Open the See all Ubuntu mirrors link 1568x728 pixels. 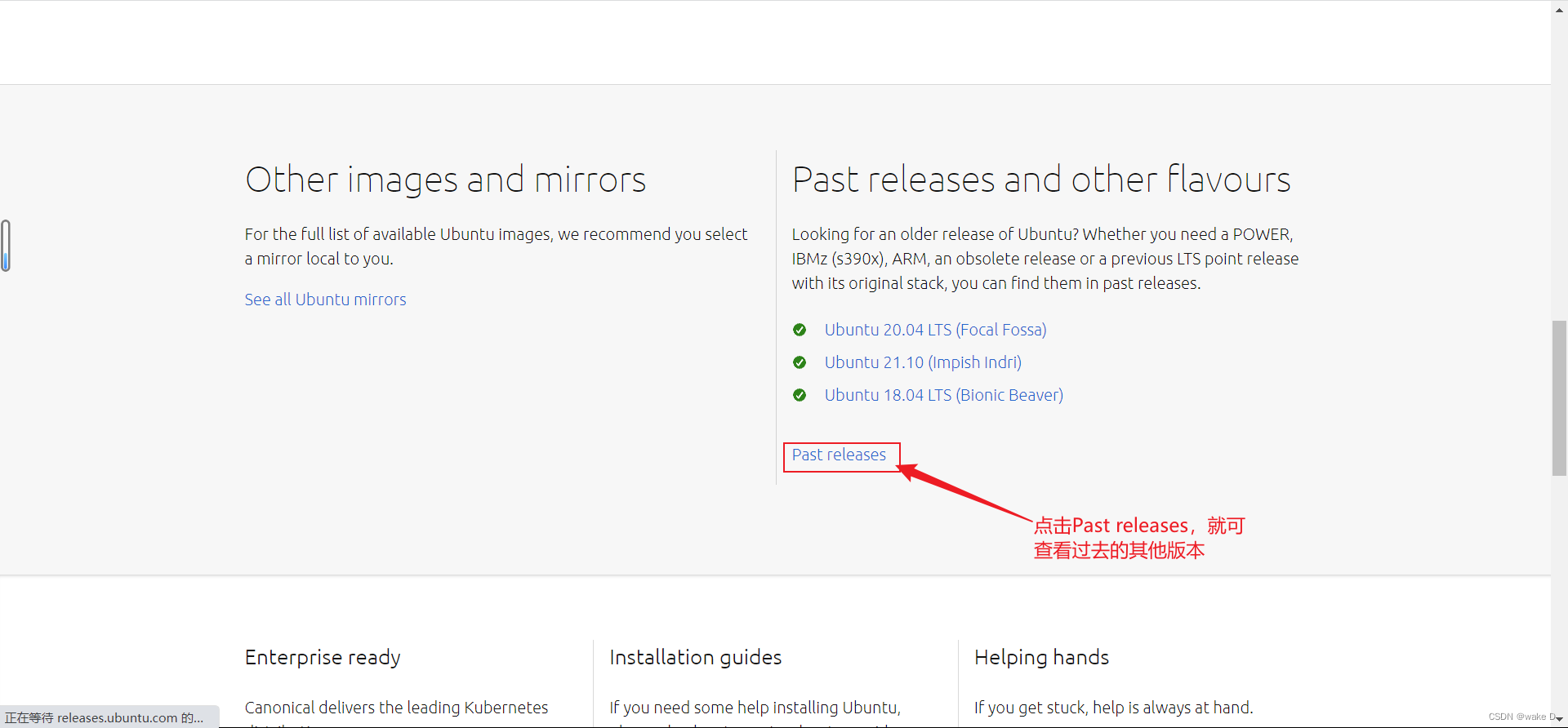pos(325,300)
